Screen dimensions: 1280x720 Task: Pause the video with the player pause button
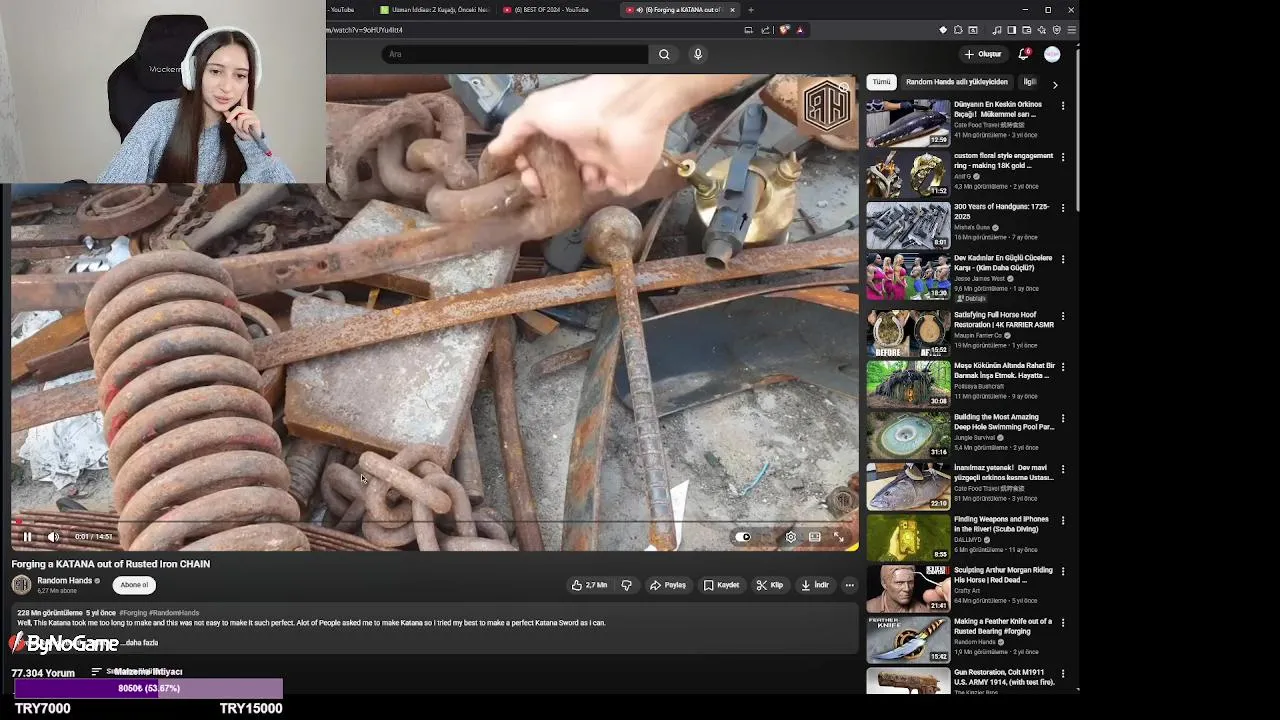(27, 537)
